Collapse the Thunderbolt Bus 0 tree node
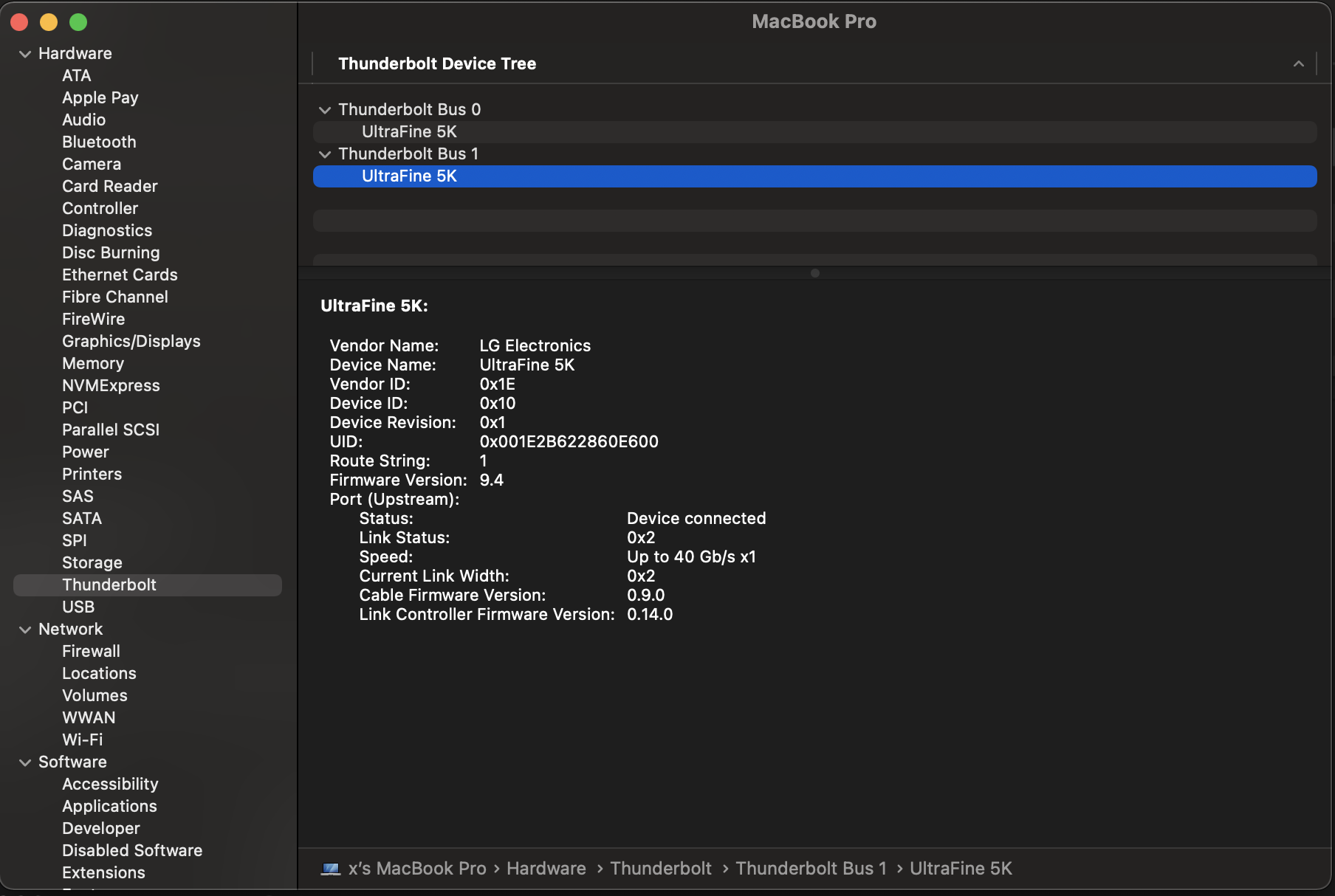 [x=325, y=110]
